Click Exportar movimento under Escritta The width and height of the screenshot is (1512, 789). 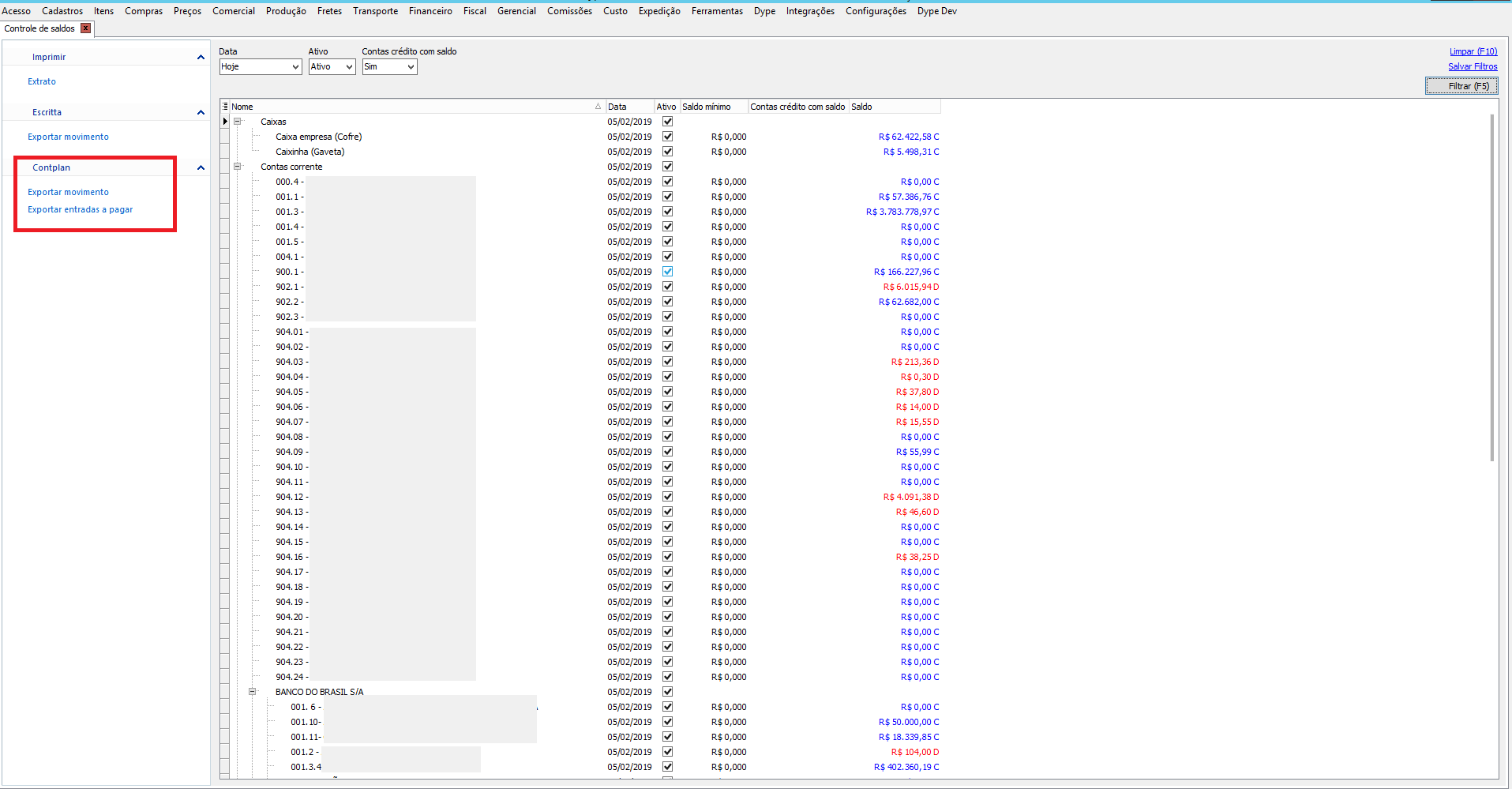coord(68,137)
